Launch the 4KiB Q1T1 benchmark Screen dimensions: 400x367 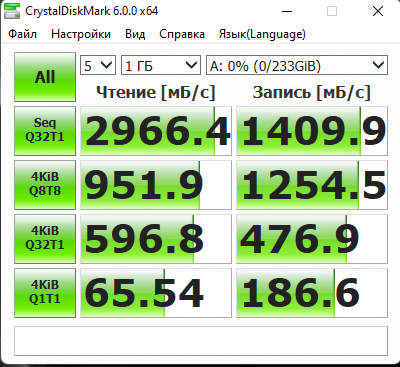tap(45, 293)
